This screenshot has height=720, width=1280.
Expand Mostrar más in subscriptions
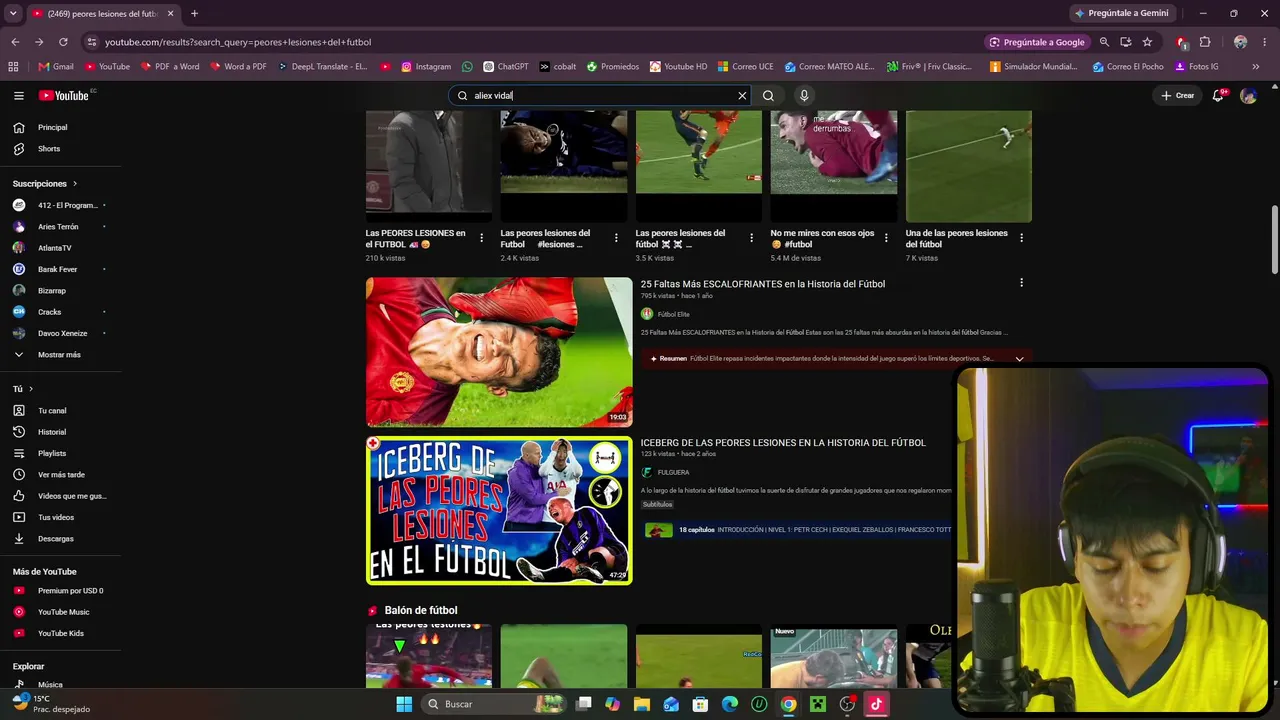click(x=60, y=355)
